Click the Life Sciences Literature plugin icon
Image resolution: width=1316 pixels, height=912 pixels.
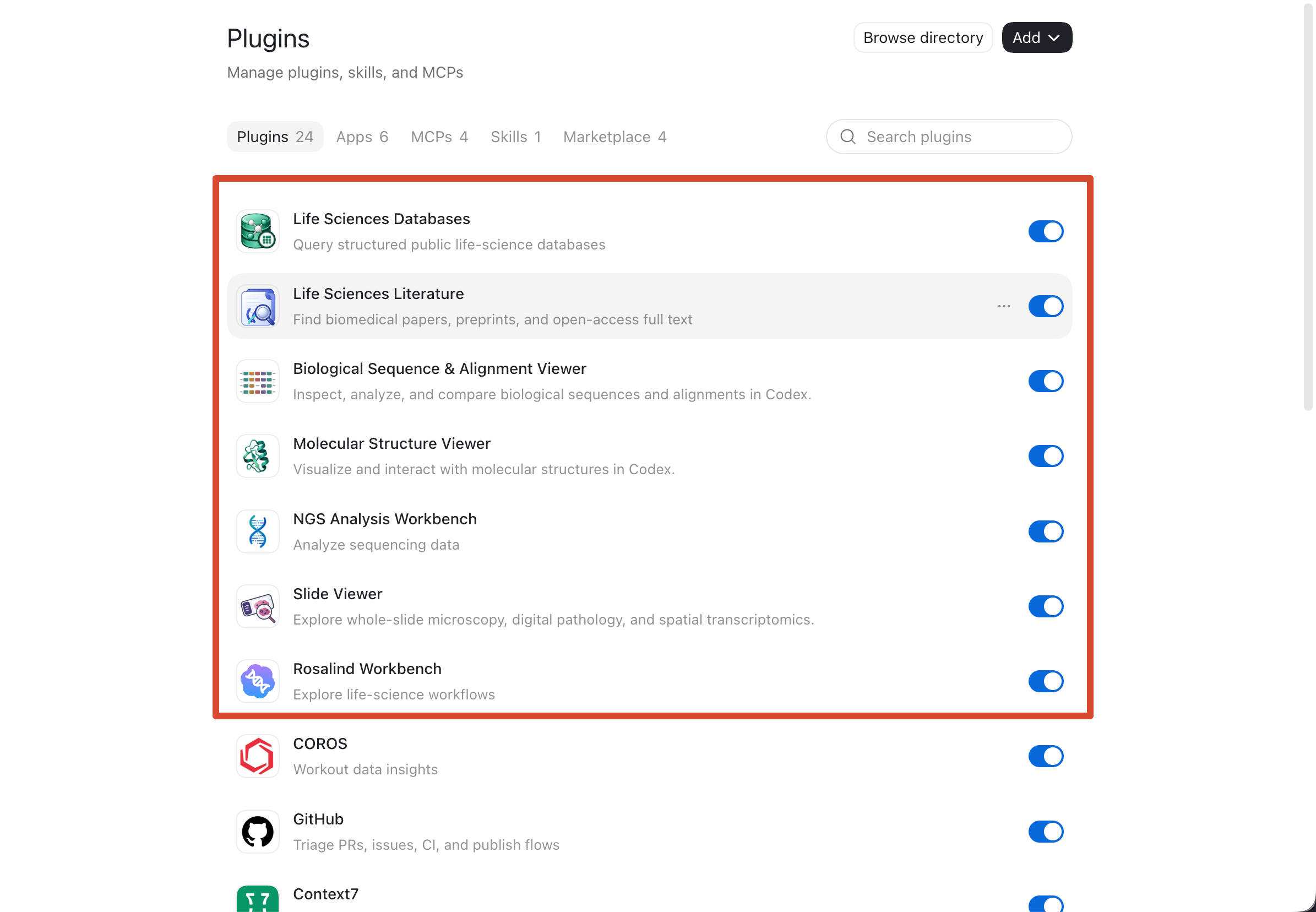click(258, 306)
